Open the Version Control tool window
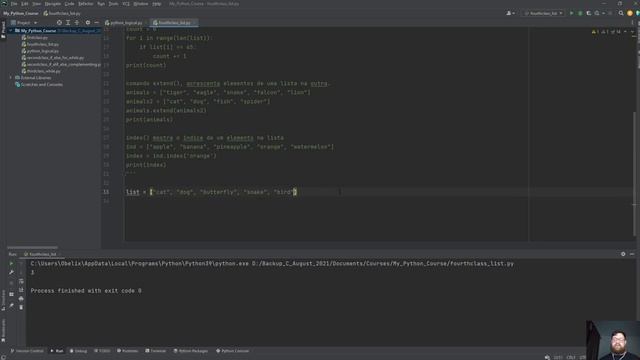640x360 pixels. [x=27, y=351]
